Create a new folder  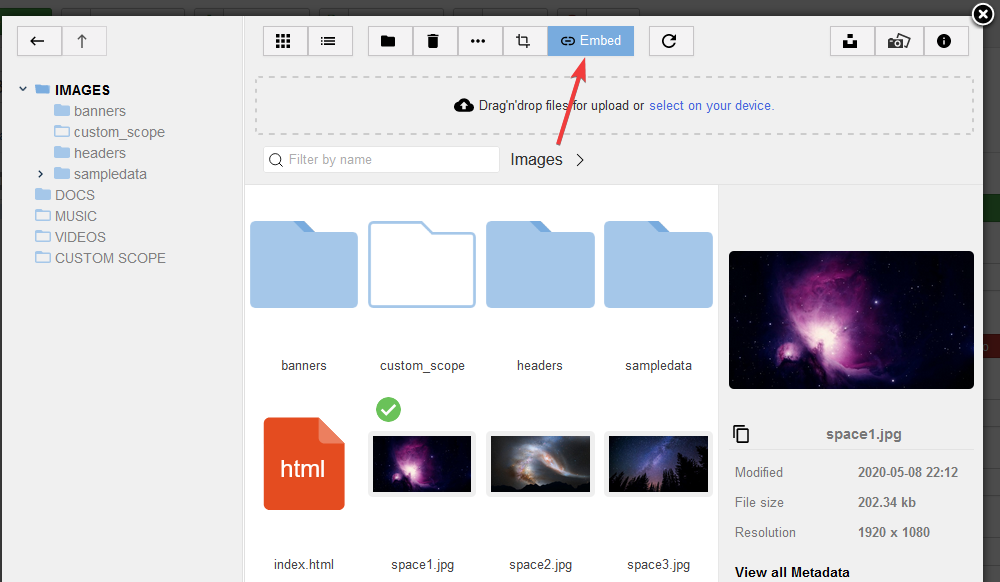point(389,41)
